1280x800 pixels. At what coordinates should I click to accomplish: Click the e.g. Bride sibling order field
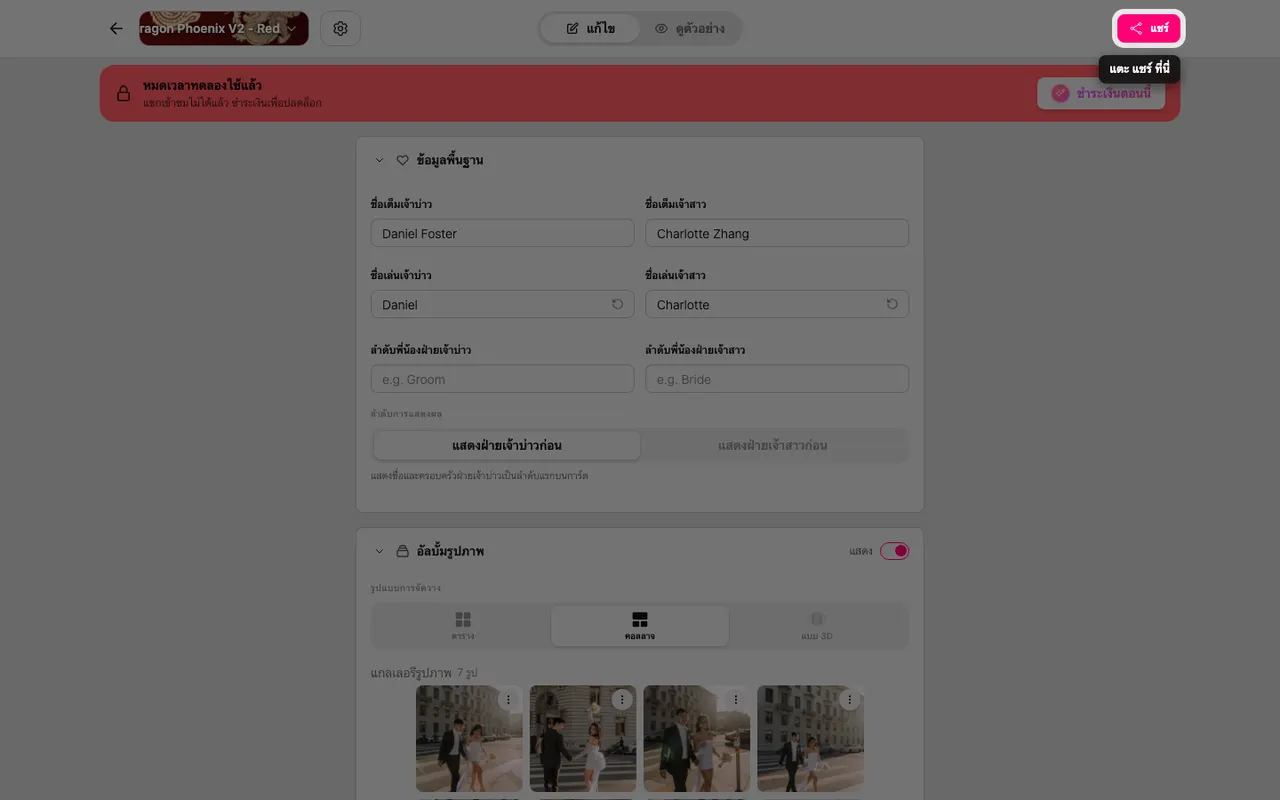[x=777, y=379]
